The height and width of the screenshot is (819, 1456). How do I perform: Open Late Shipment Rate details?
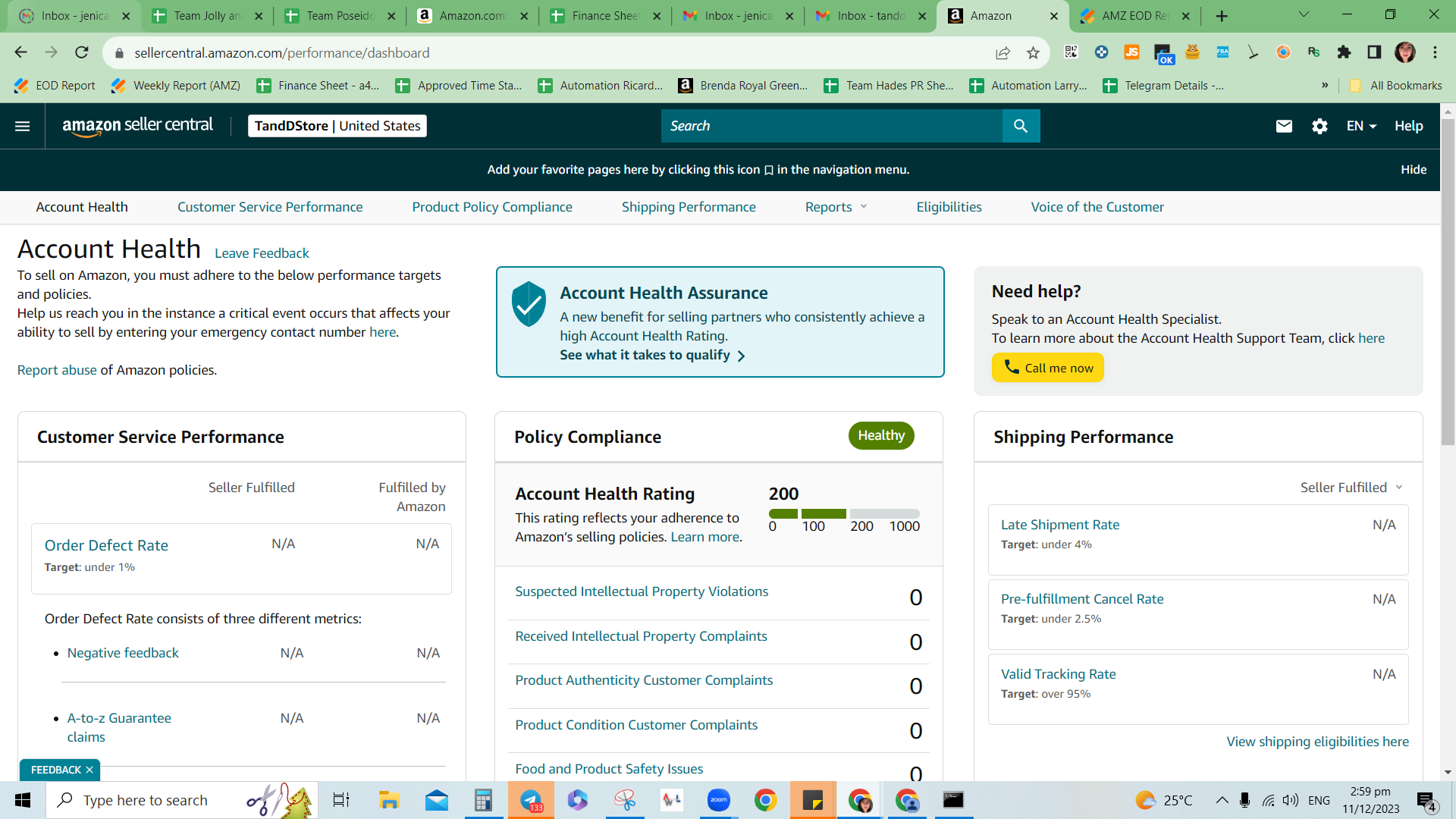pos(1059,525)
